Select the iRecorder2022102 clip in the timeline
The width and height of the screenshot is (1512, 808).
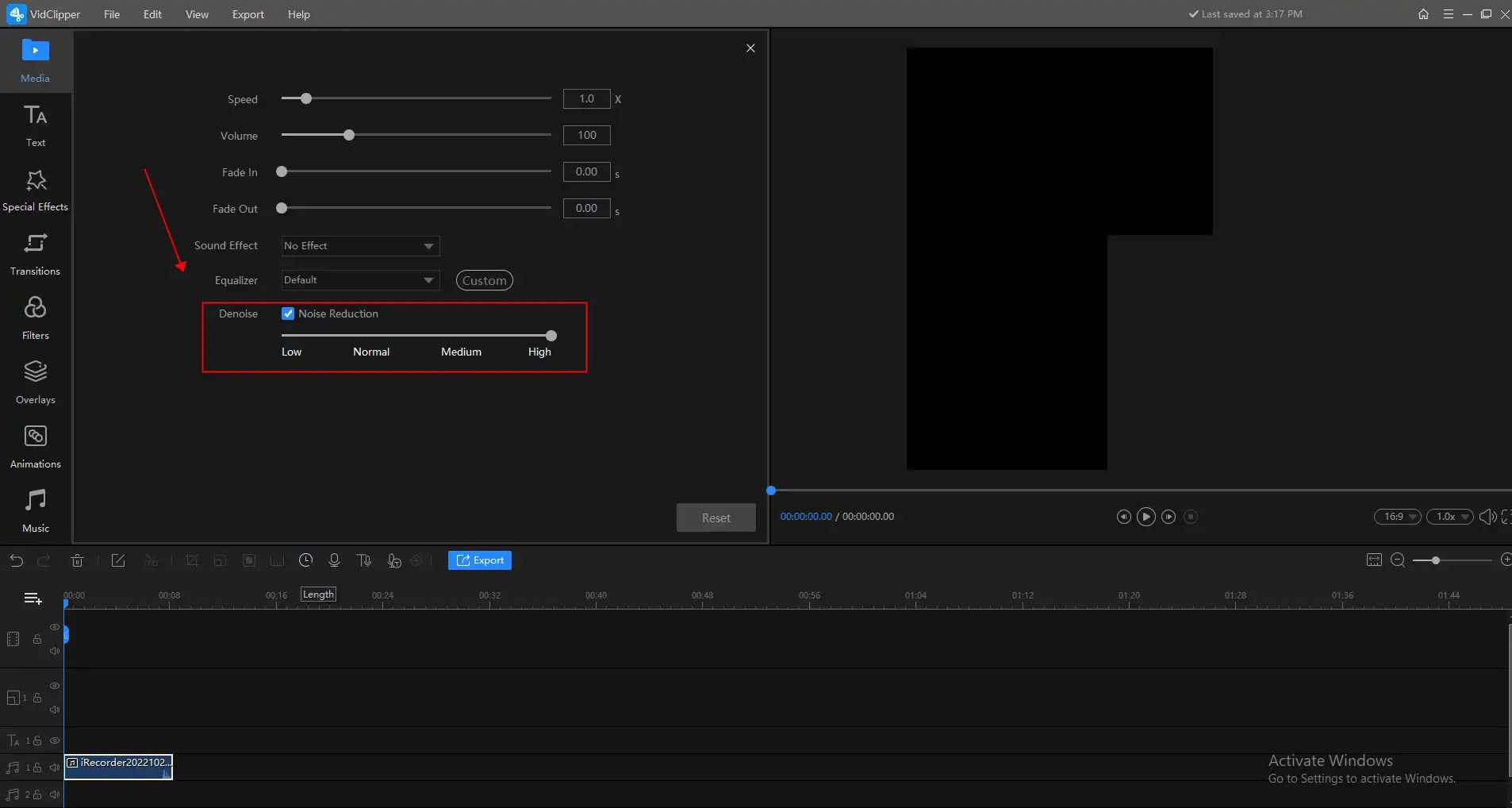pyautogui.click(x=117, y=767)
